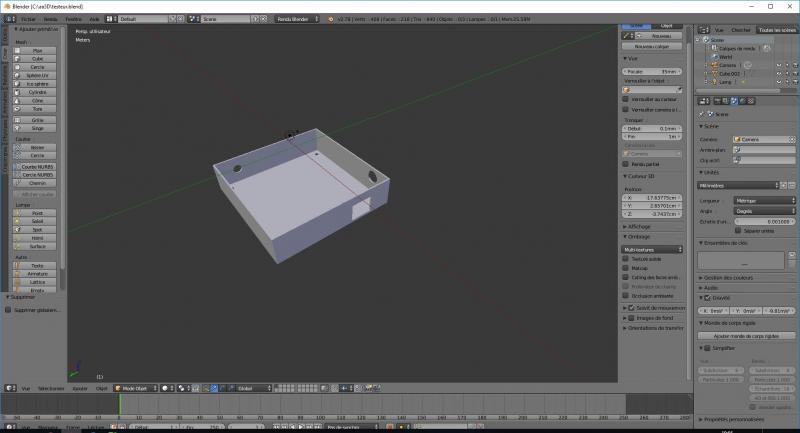Screen dimensions: 800x433
Task: Adjust the Focale 35mm lens field
Action: point(652,72)
